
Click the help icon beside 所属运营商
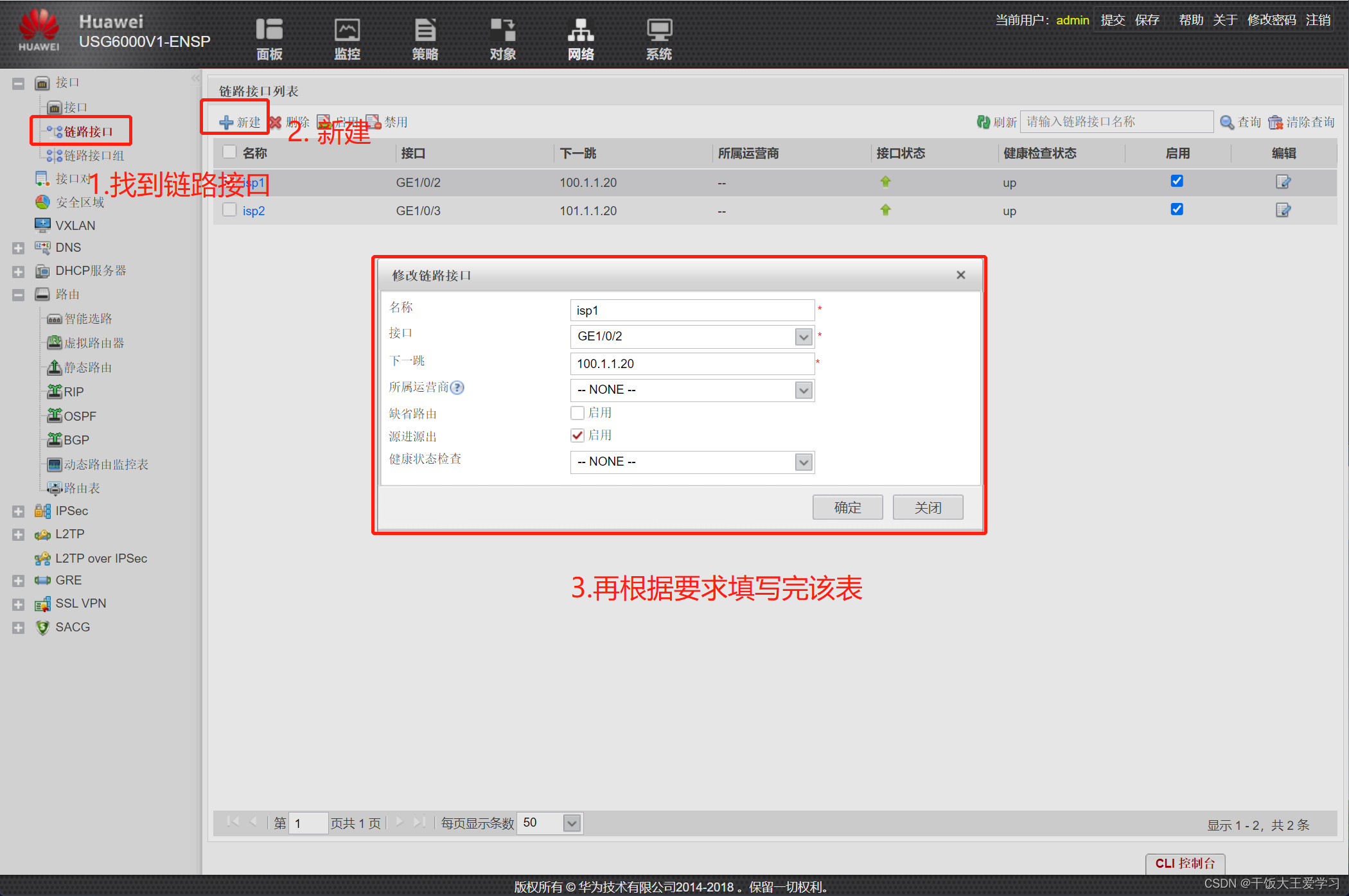[457, 387]
